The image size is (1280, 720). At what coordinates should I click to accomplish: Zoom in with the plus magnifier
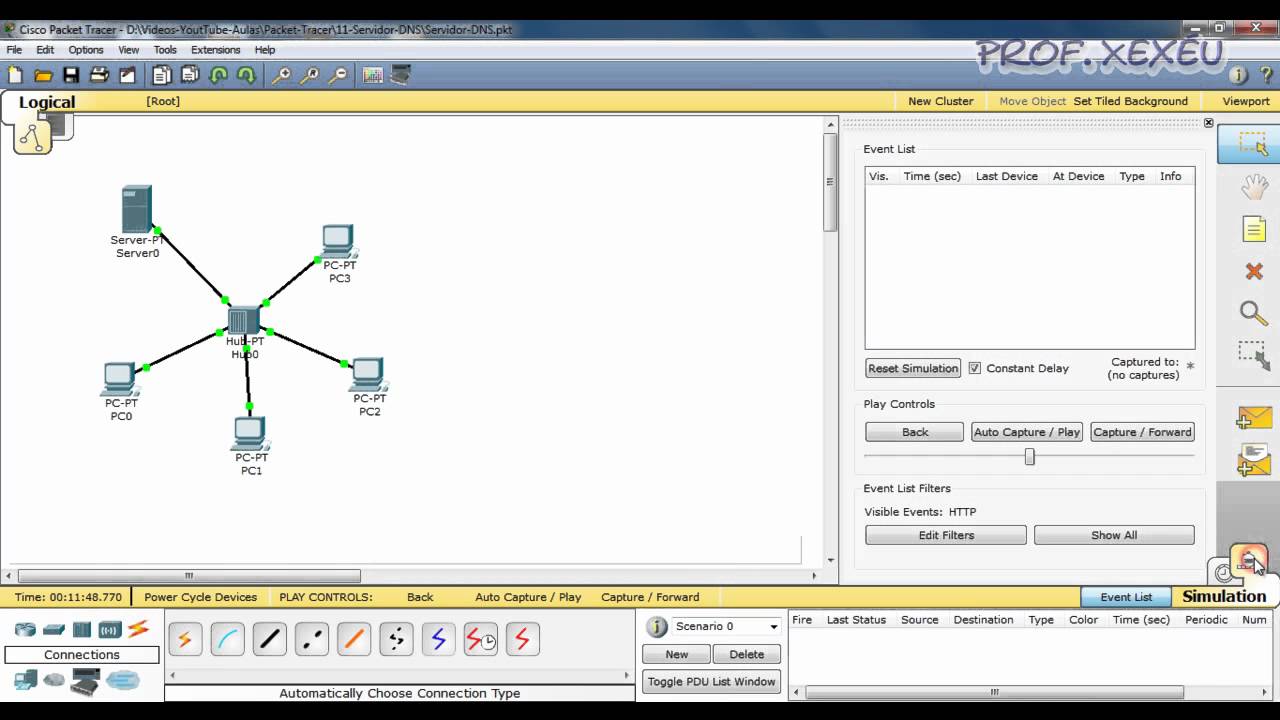pos(282,75)
